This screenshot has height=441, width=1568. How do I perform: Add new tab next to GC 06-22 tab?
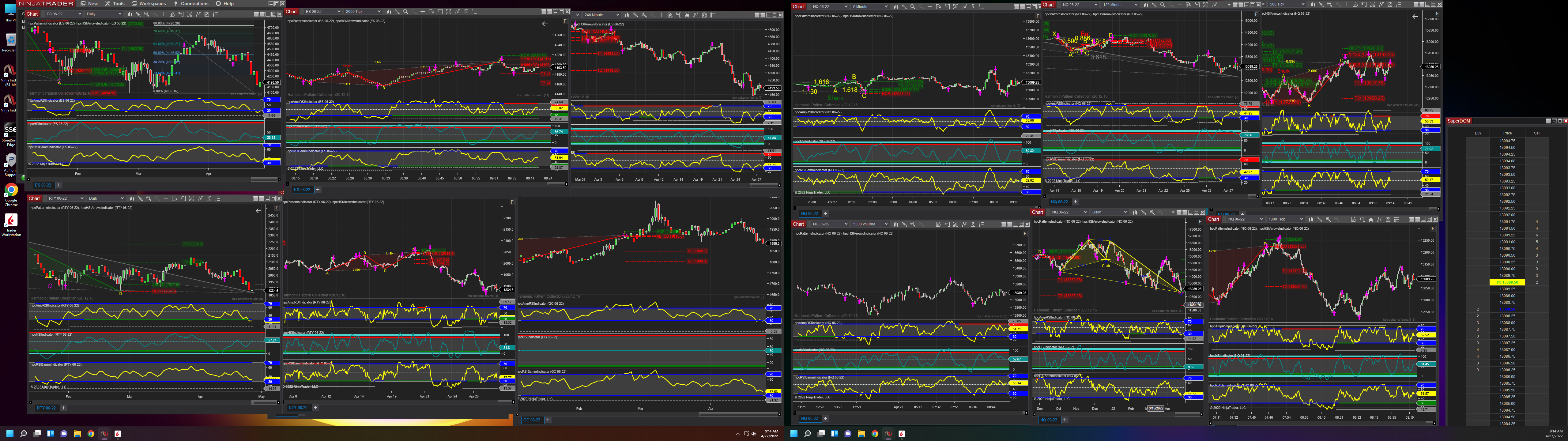547,420
